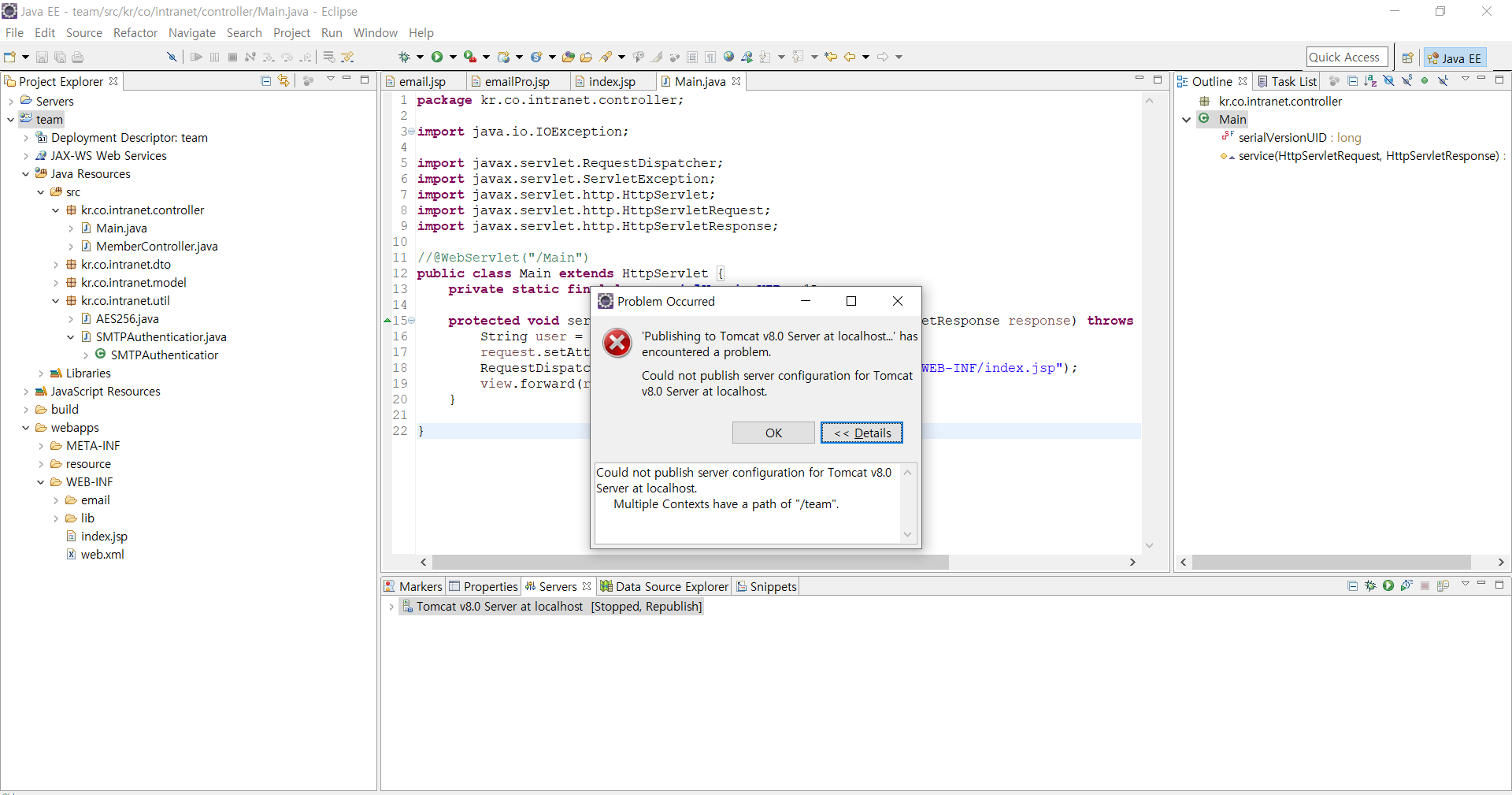The height and width of the screenshot is (795, 1512).
Task: Collapse the Java Resources node
Action: 25,174
